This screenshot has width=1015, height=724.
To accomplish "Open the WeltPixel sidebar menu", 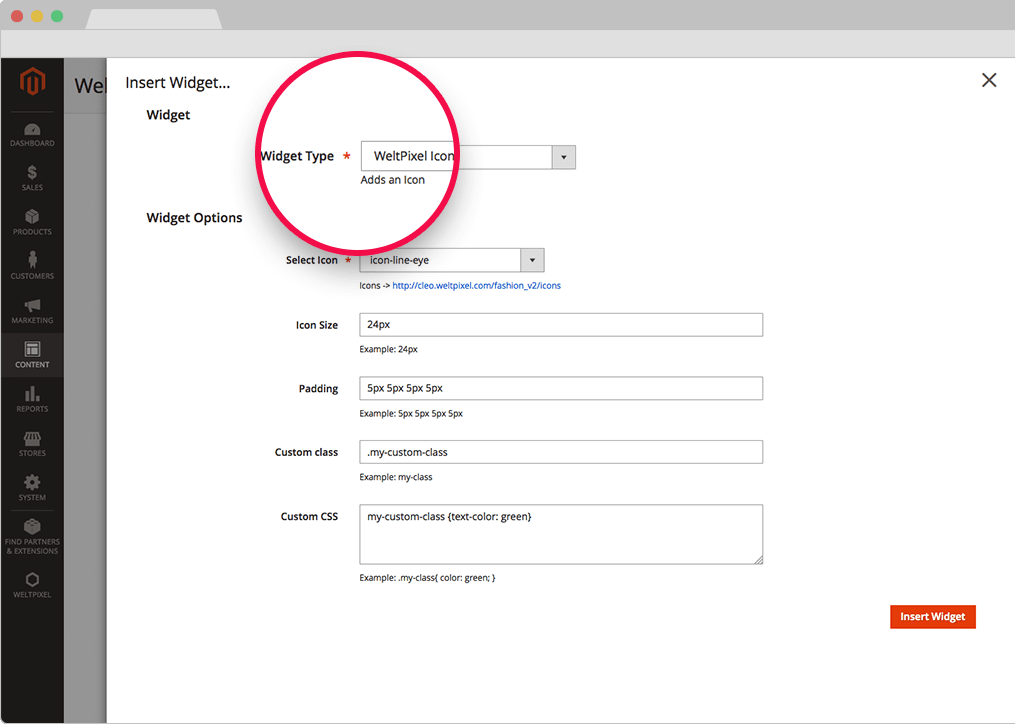I will coord(32,585).
